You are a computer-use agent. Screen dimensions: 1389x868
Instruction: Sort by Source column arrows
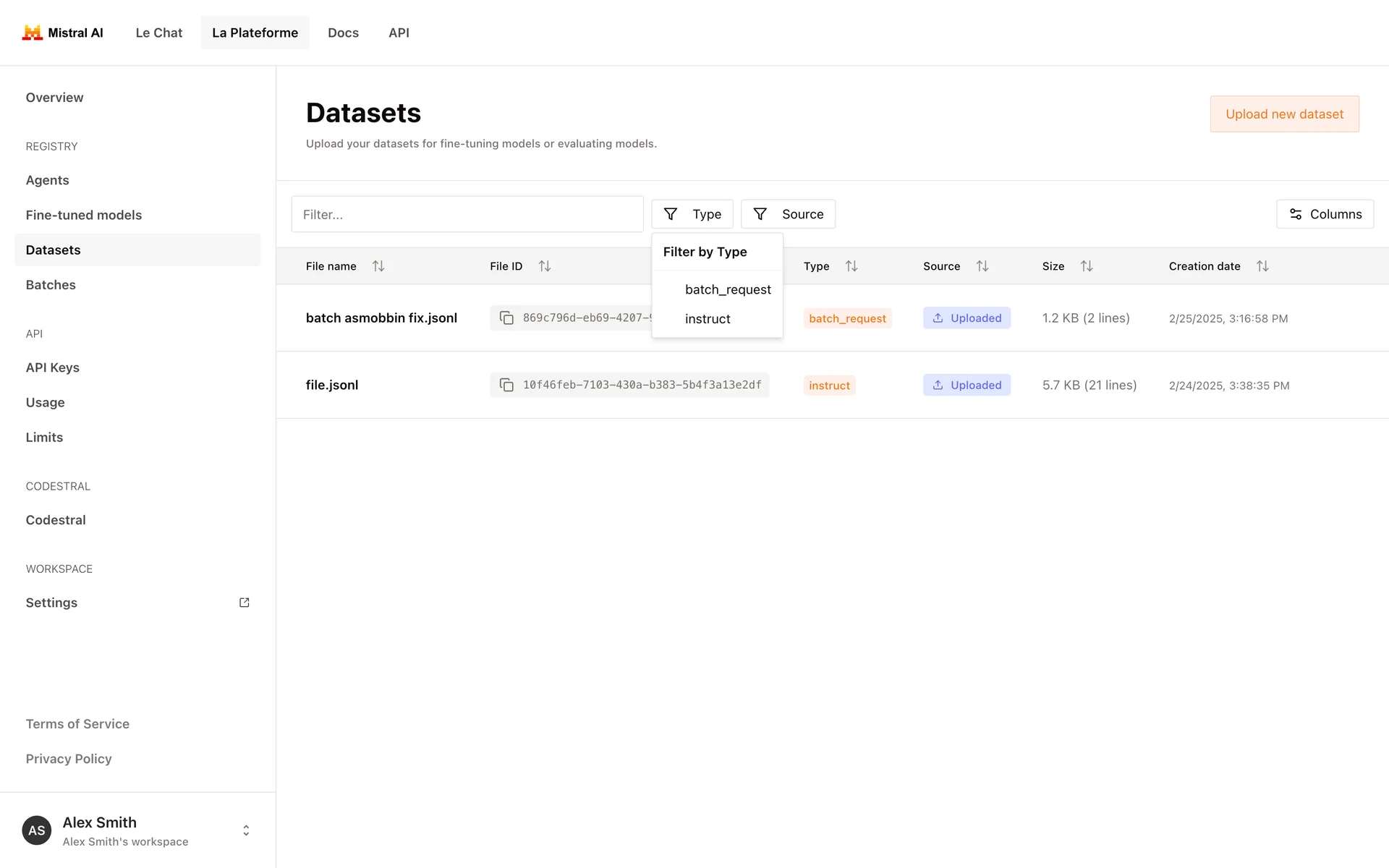pos(982,266)
